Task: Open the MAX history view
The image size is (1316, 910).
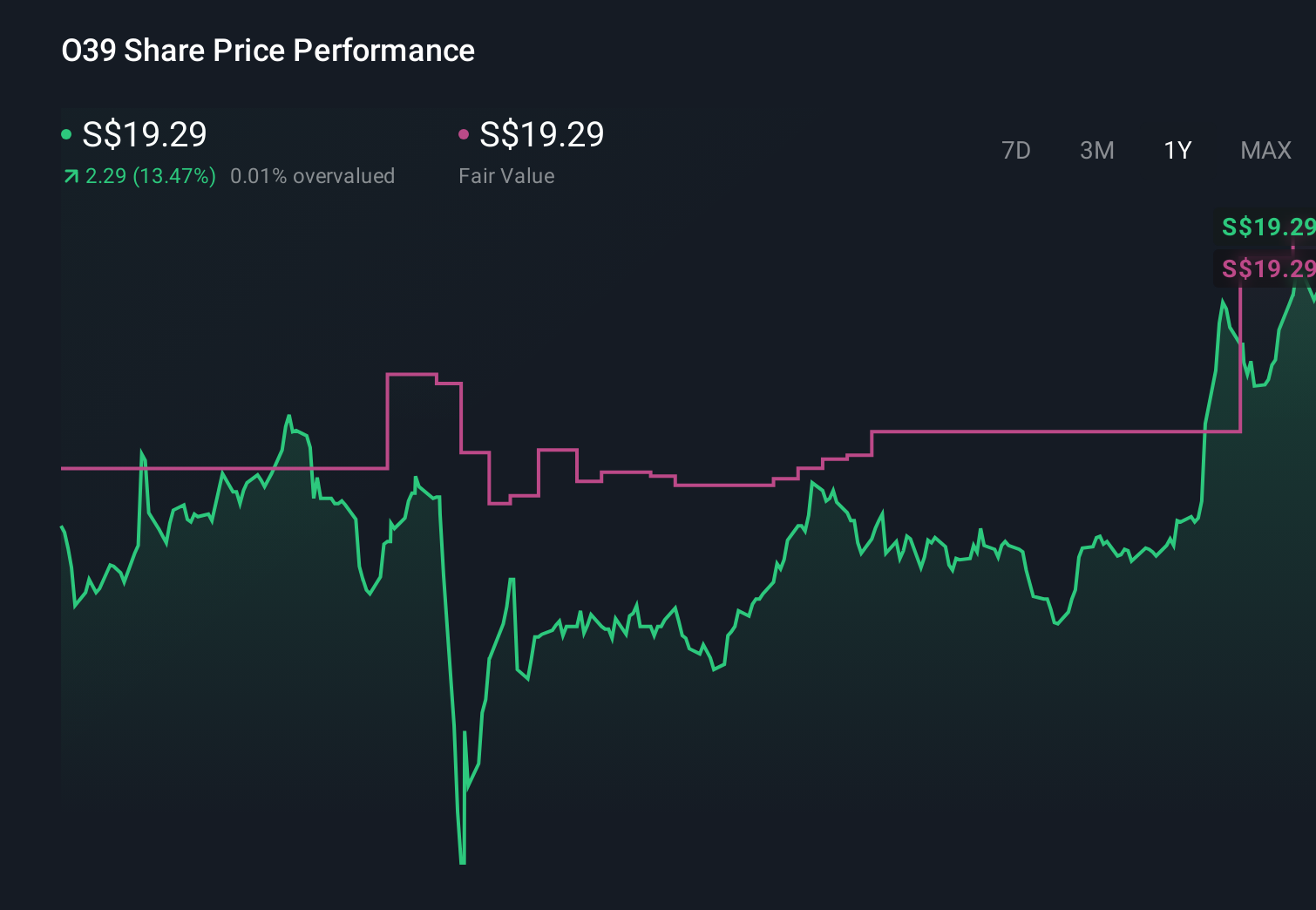Action: coord(1265,150)
